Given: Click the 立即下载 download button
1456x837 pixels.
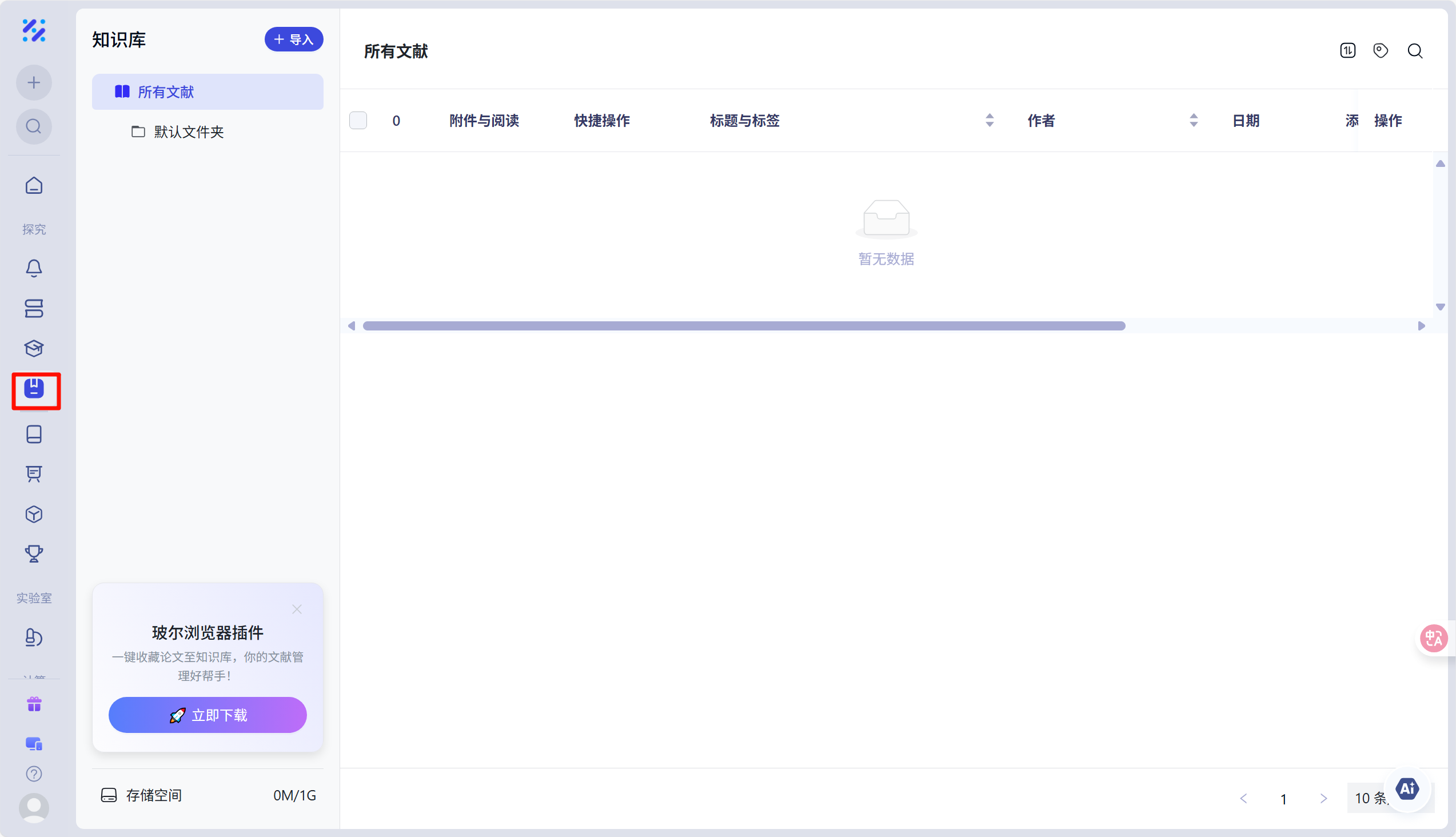Looking at the screenshot, I should [x=208, y=715].
